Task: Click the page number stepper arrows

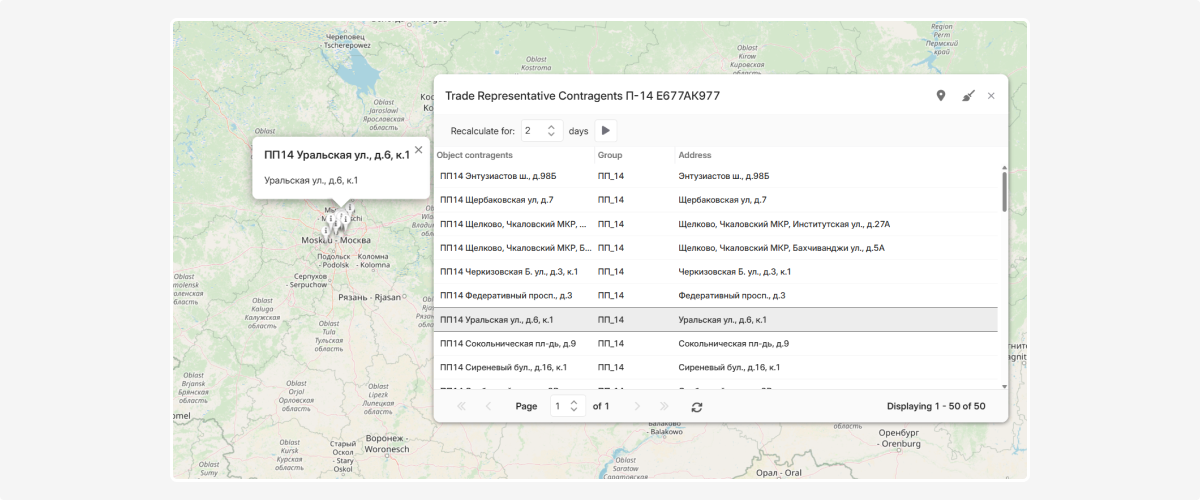Action: point(573,407)
